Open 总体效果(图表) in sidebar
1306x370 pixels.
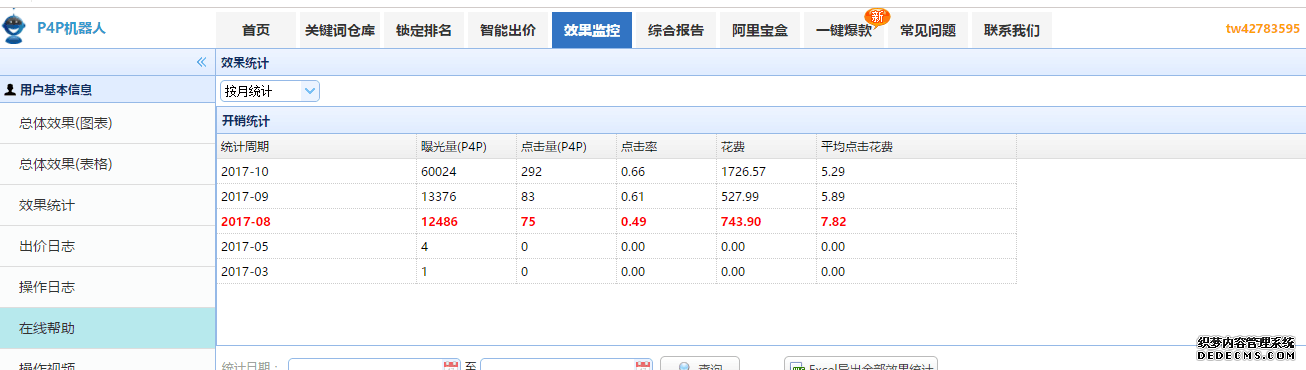(x=108, y=124)
